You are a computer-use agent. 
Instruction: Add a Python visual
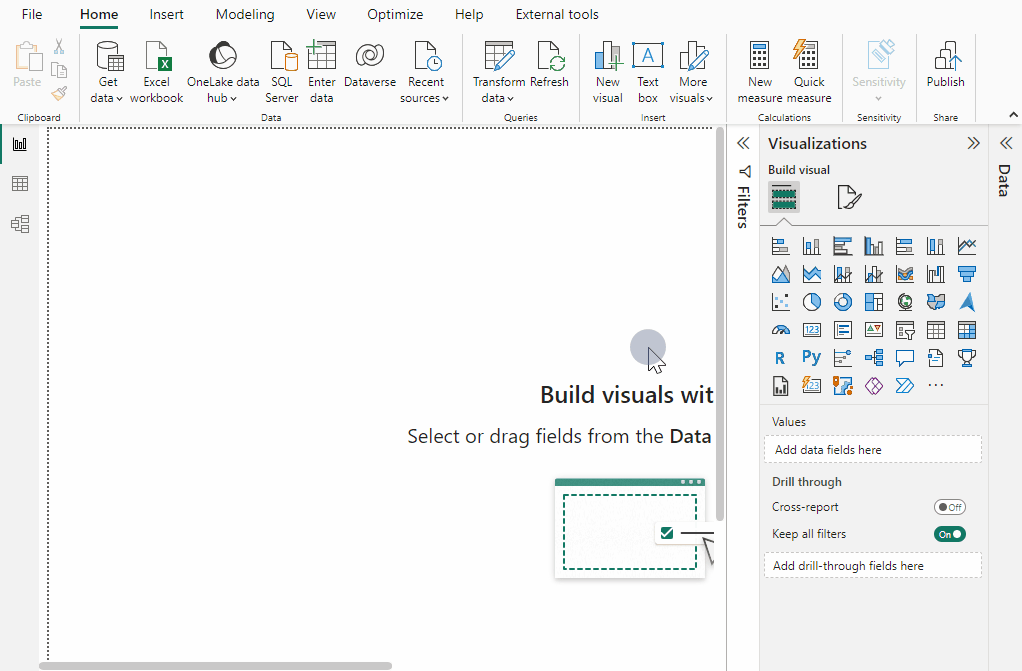pyautogui.click(x=811, y=357)
